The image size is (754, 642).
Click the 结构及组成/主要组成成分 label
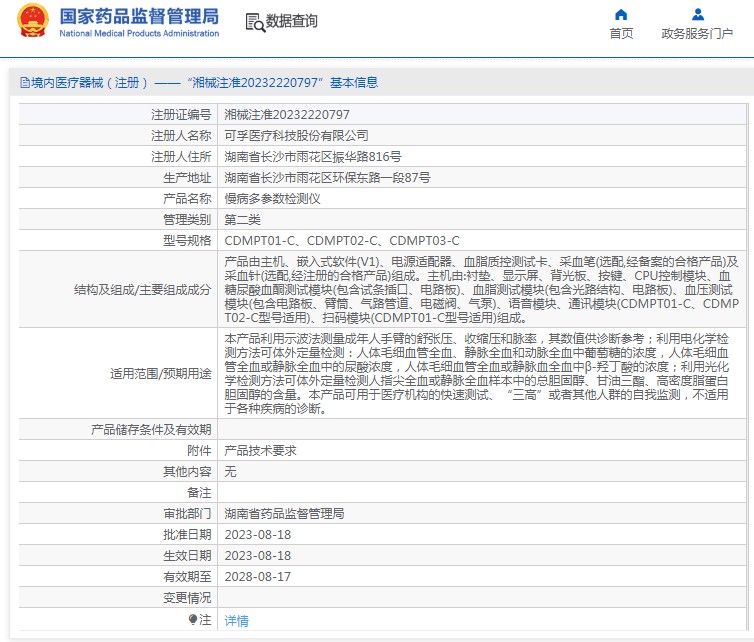142,290
